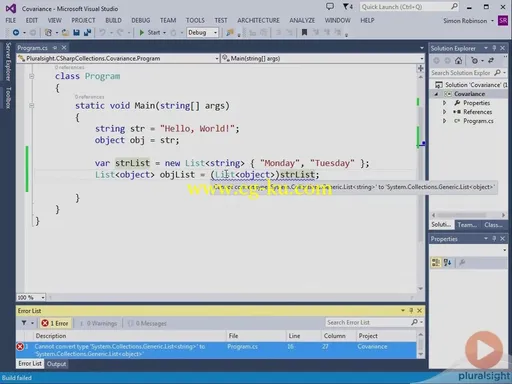The width and height of the screenshot is (512, 384).
Task: Click the Quick Launch search box
Action: [409, 7]
